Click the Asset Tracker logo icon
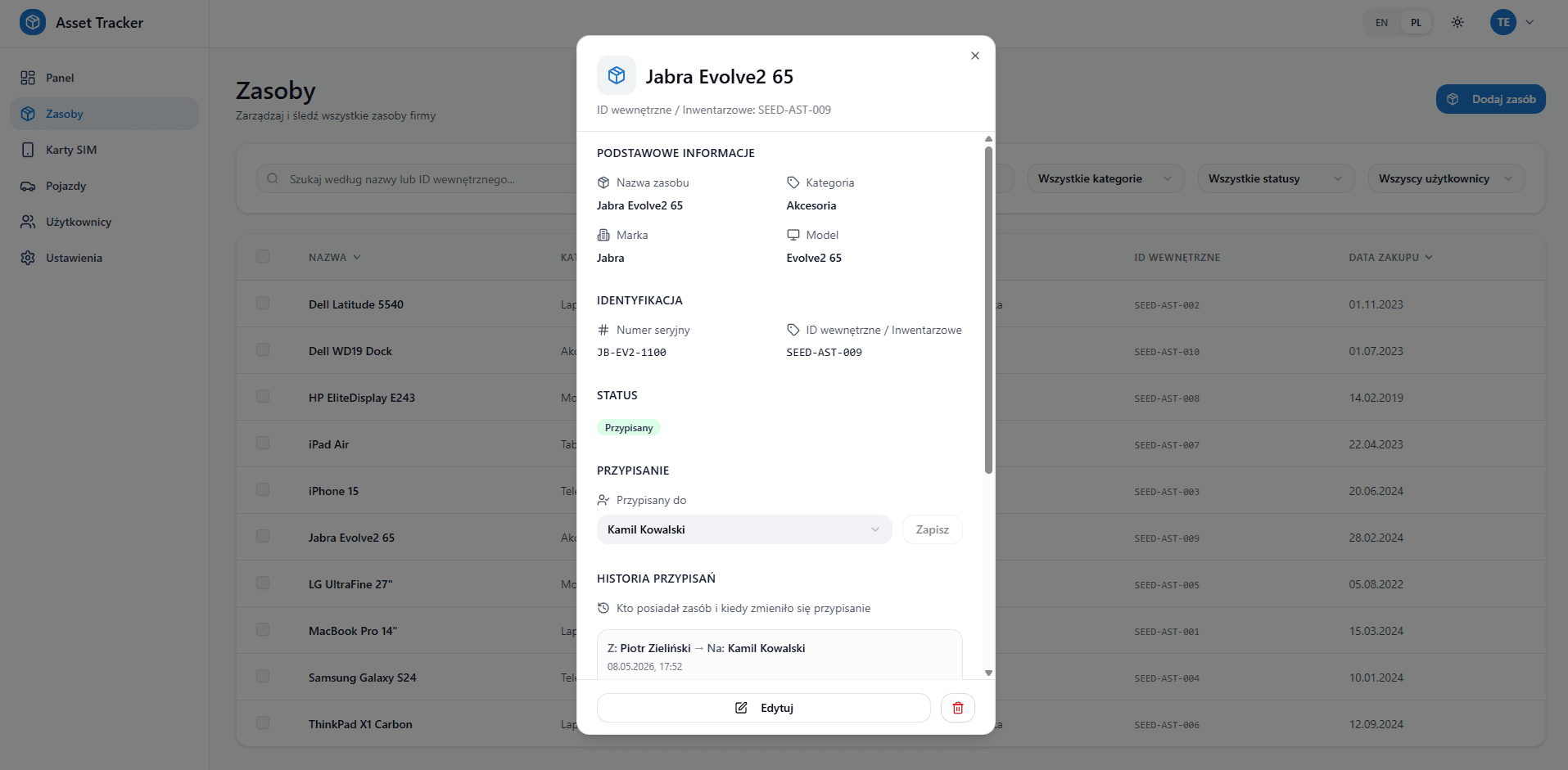The height and width of the screenshot is (770, 1568). point(33,22)
